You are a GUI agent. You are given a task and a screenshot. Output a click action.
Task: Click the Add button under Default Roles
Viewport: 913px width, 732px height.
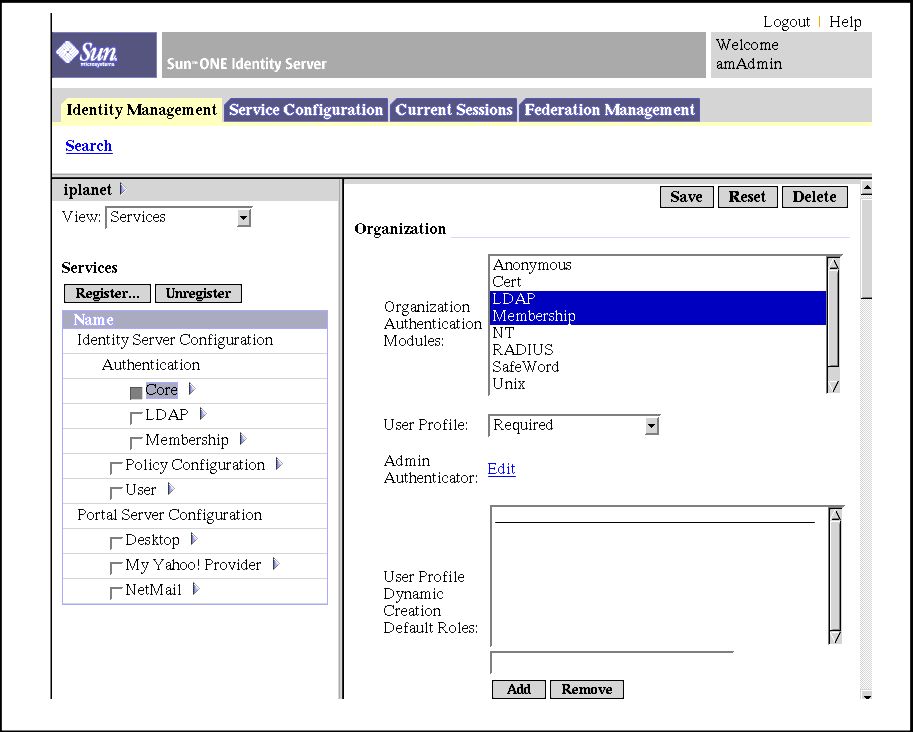point(519,689)
